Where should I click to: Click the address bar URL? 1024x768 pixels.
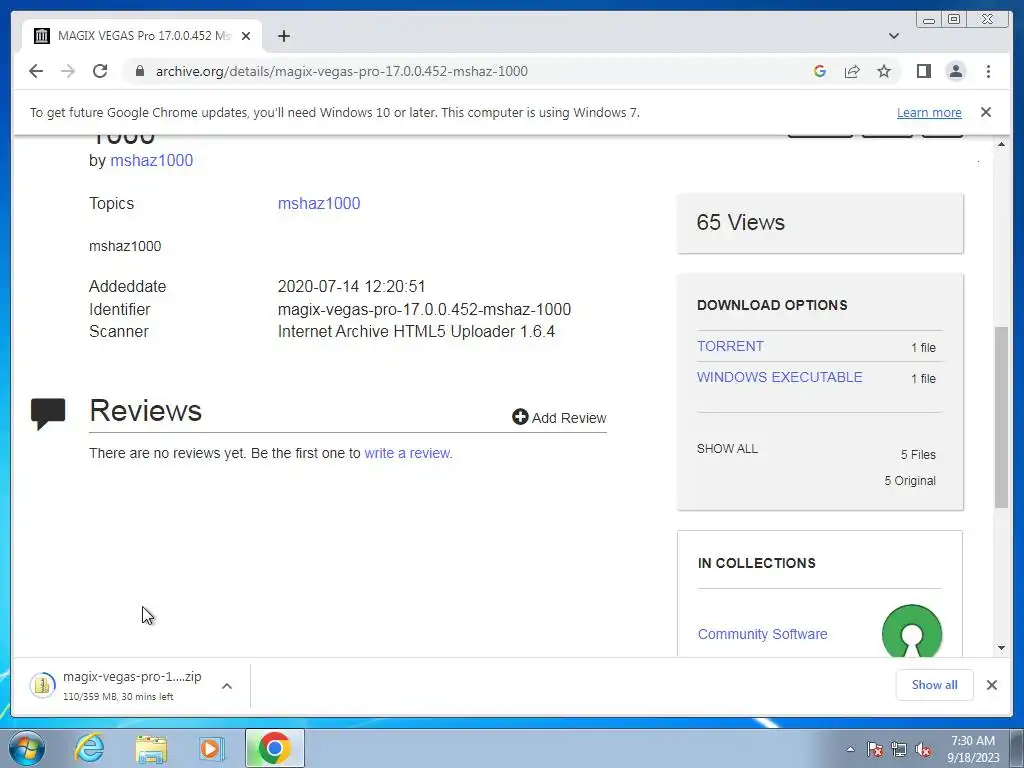342,71
